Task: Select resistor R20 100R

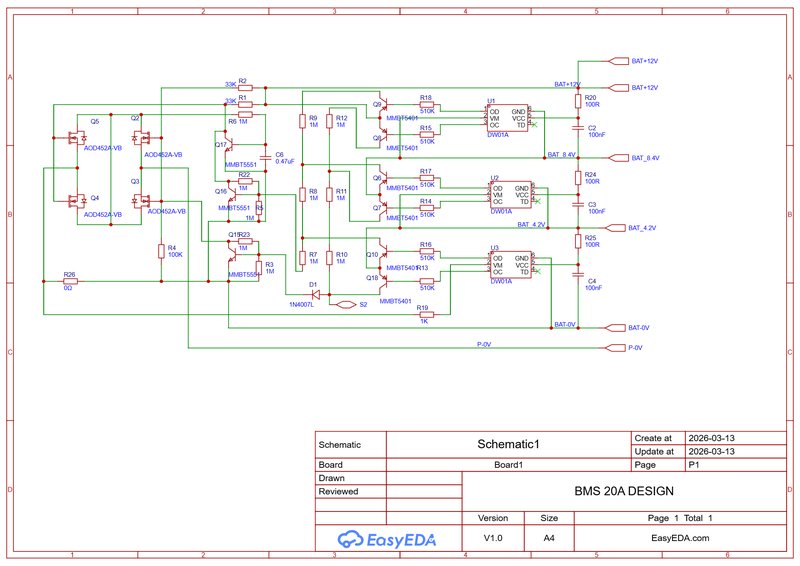Action: click(578, 101)
